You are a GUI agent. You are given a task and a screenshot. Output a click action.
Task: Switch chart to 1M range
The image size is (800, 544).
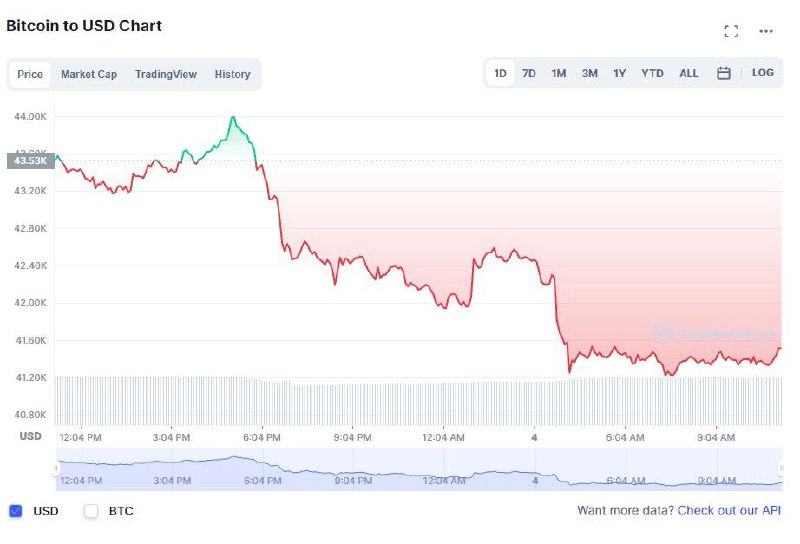tap(559, 73)
